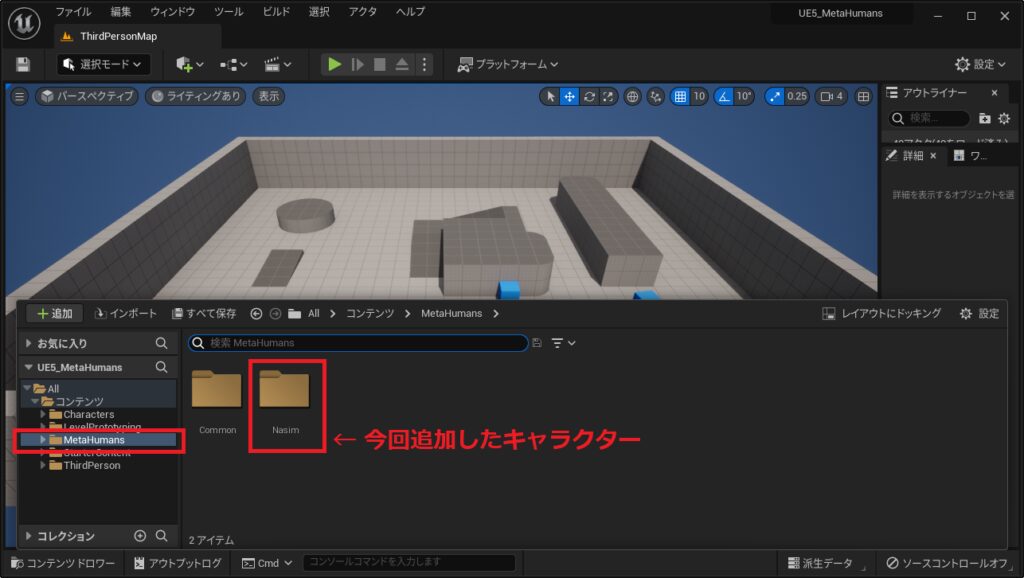This screenshot has height=578, width=1024.
Task: Open 選択 menu
Action: [319, 12]
